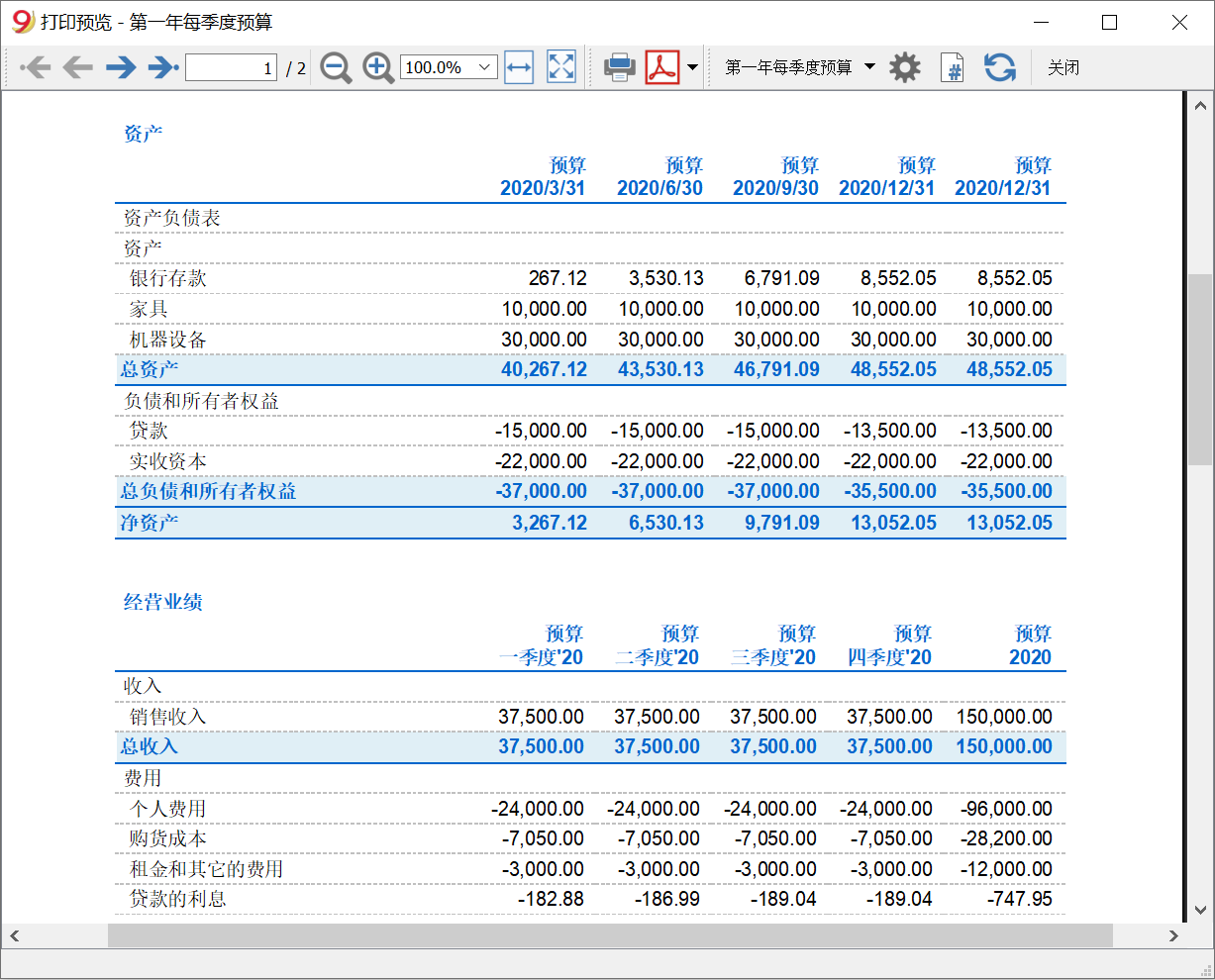Screen dimensions: 1215x980
Task: Click horizontal scrollbar left arrow
Action: [x=14, y=935]
